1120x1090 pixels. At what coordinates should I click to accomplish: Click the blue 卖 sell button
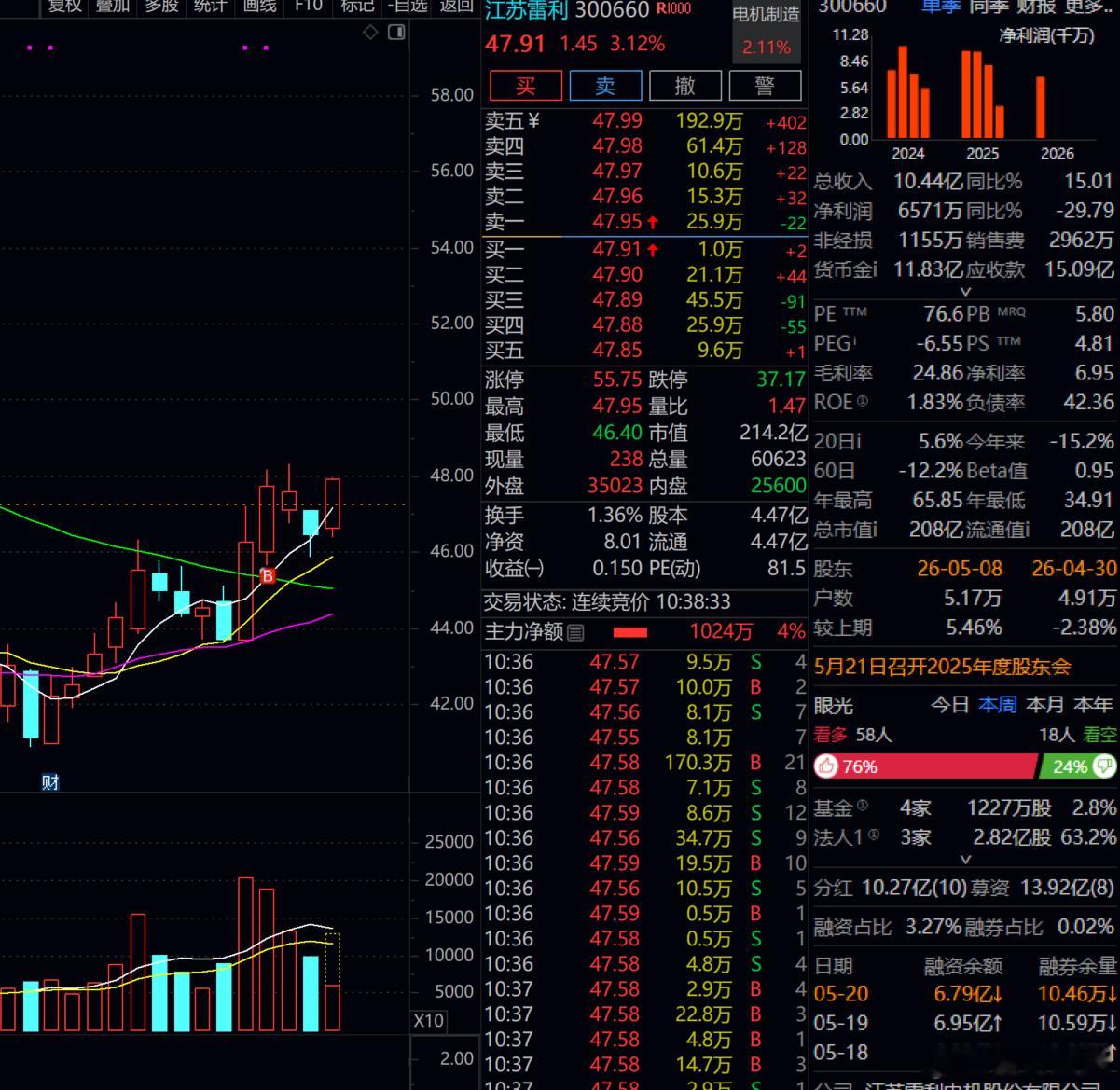point(605,86)
